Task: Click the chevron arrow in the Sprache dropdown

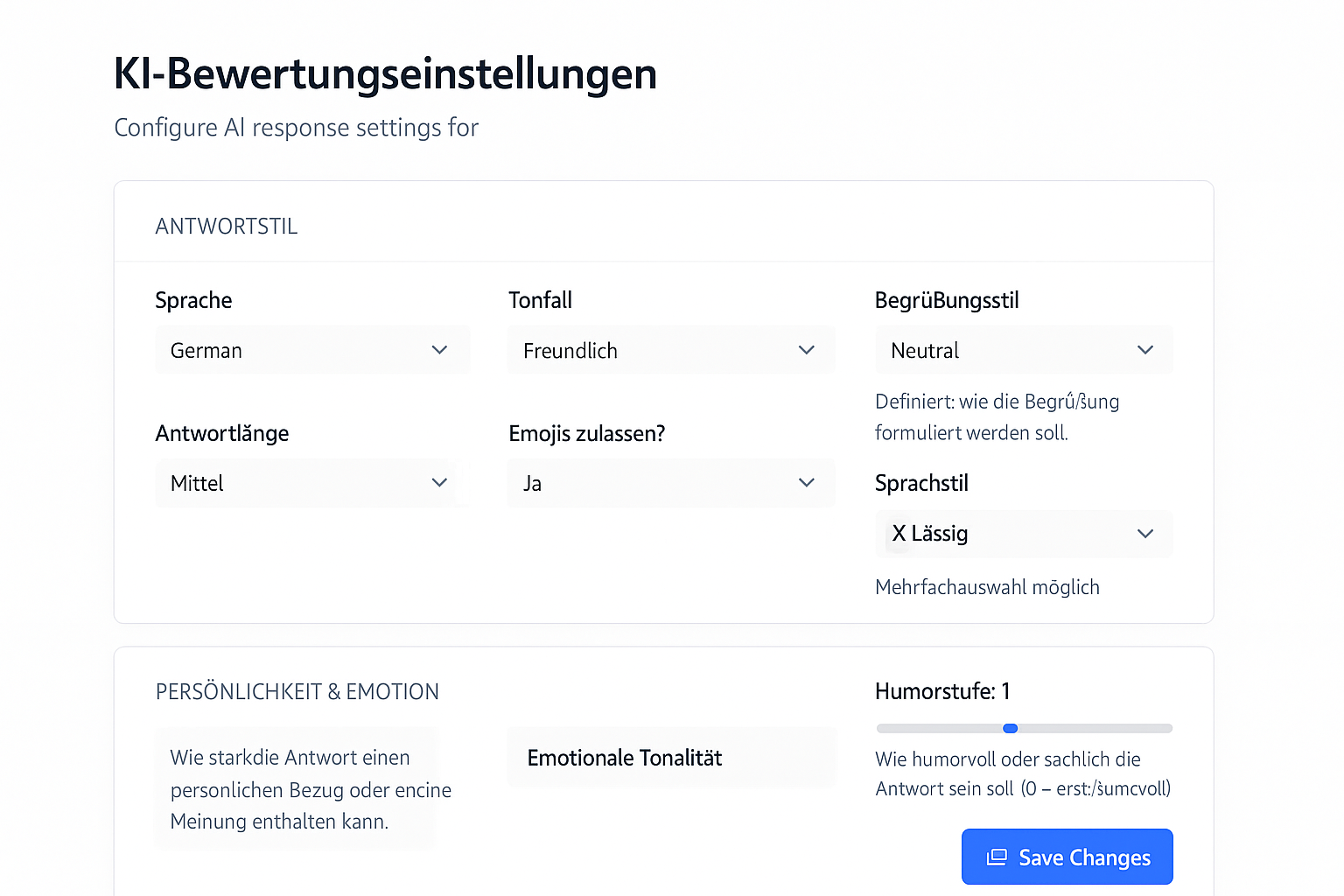Action: (439, 350)
